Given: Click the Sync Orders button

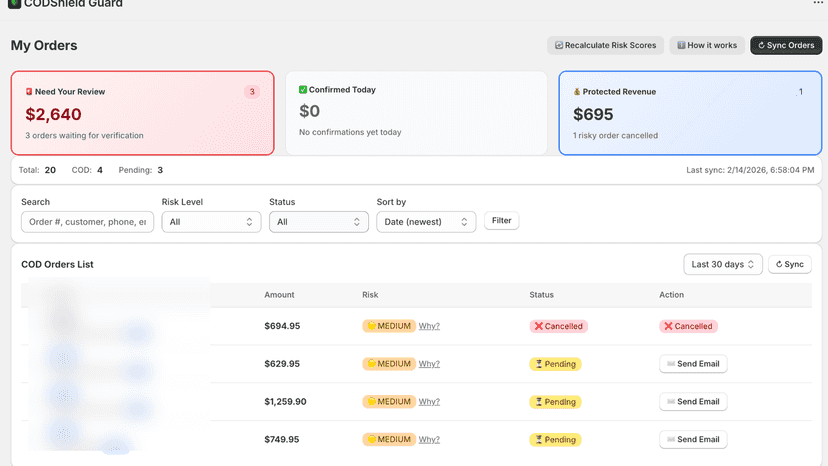Looking at the screenshot, I should (x=786, y=45).
